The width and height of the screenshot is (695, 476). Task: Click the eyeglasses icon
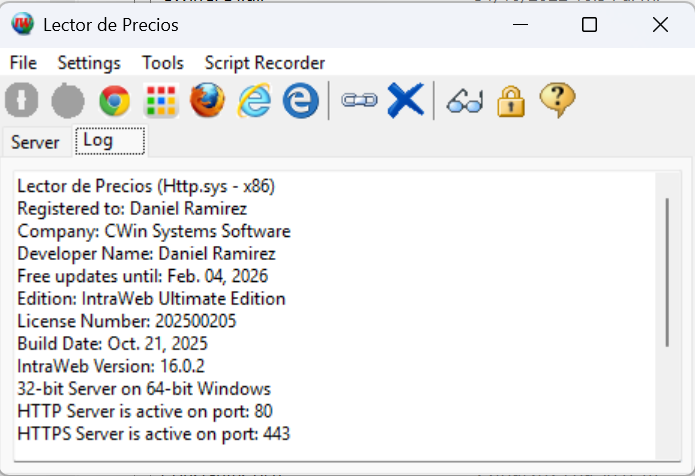tap(465, 101)
